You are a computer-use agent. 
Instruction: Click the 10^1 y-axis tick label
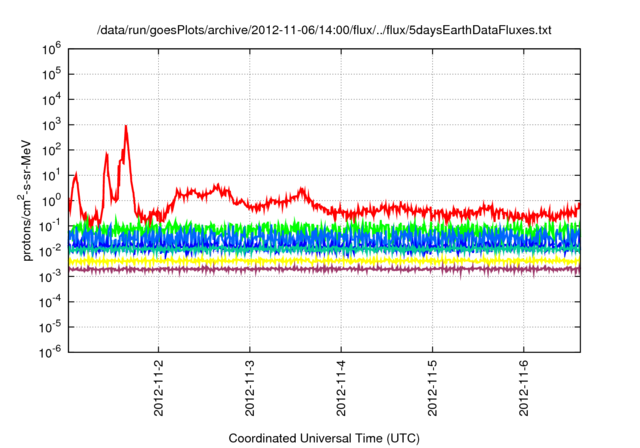coord(51,176)
